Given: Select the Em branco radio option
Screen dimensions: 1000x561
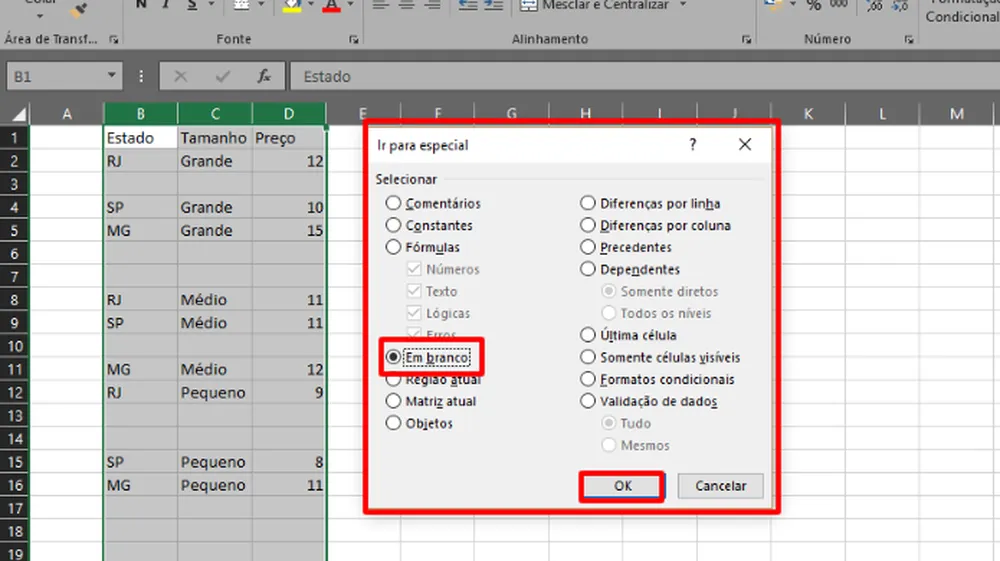Looking at the screenshot, I should point(428,358).
